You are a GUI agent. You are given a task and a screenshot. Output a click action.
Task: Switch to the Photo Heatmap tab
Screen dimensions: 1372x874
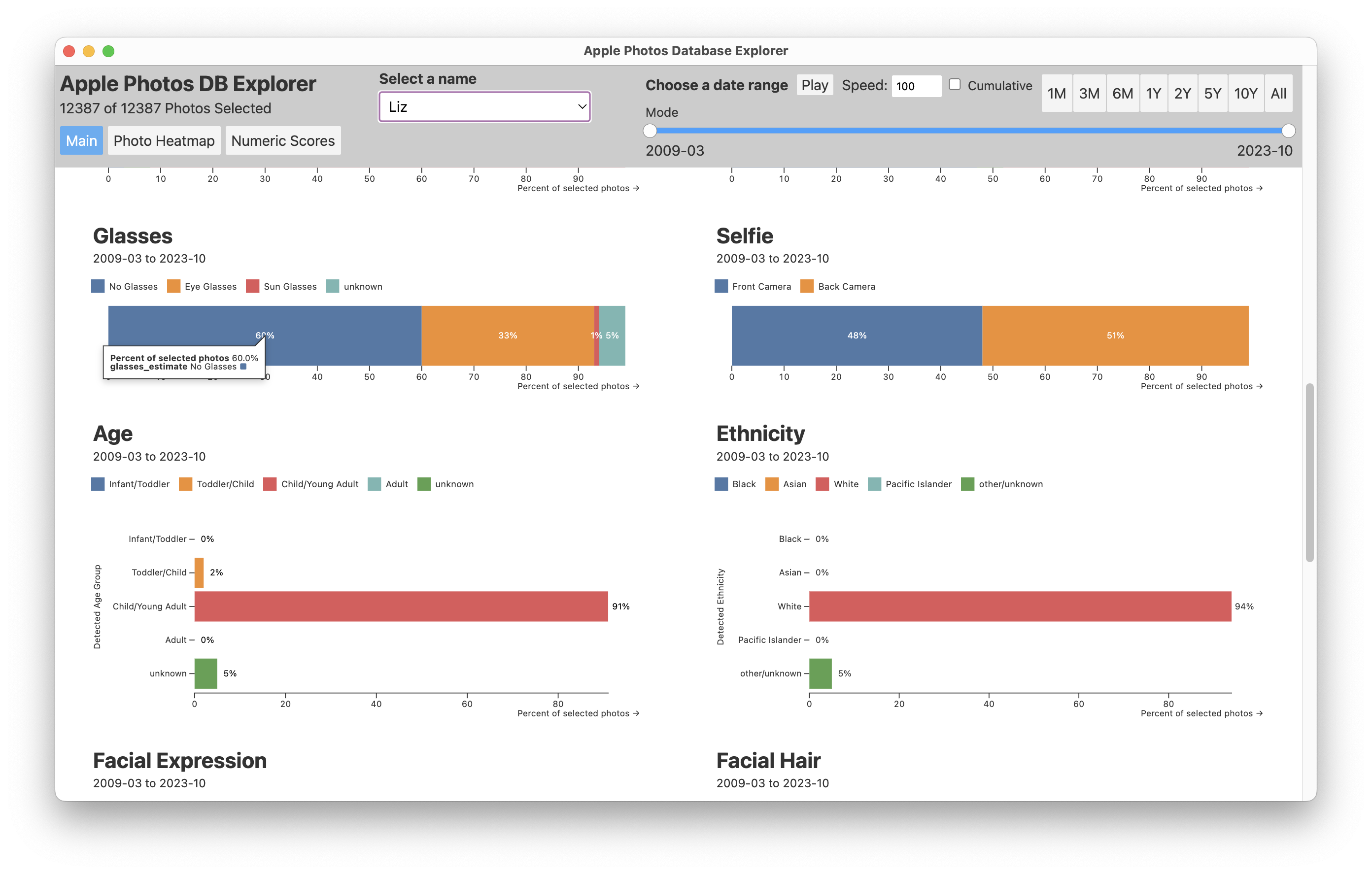point(164,141)
